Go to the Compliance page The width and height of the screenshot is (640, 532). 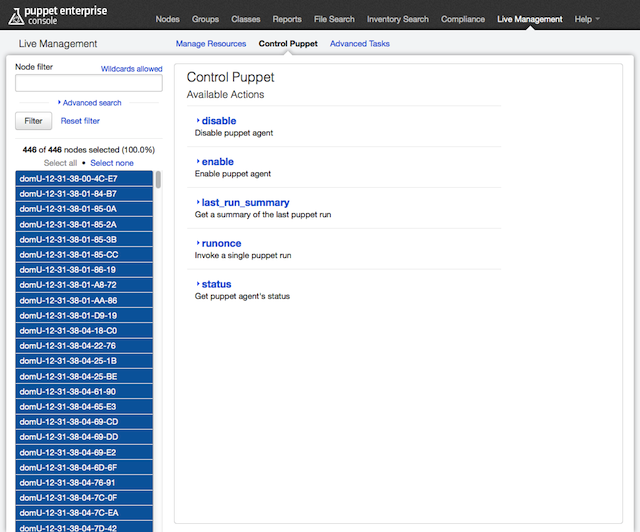(463, 19)
